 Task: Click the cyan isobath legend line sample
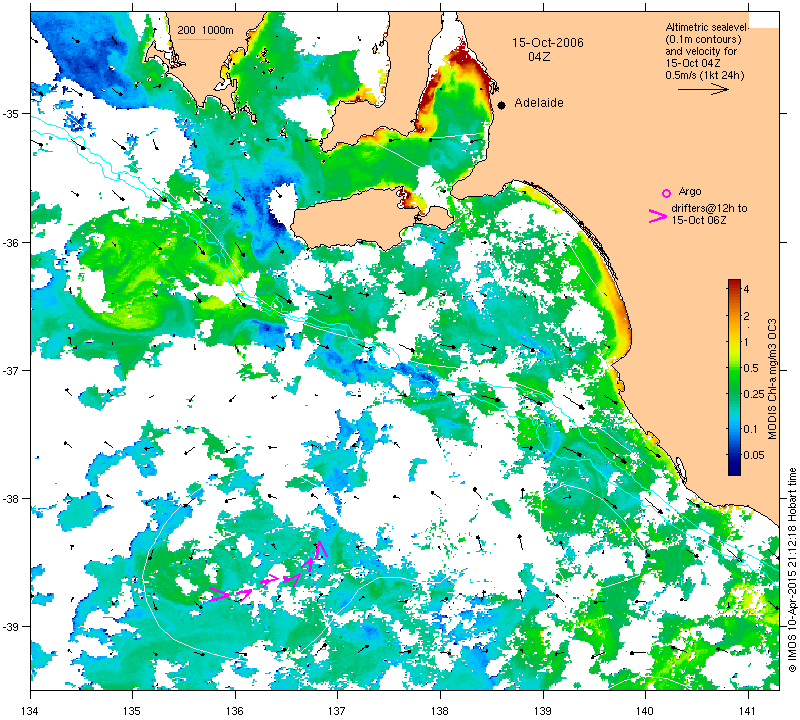(x=196, y=39)
